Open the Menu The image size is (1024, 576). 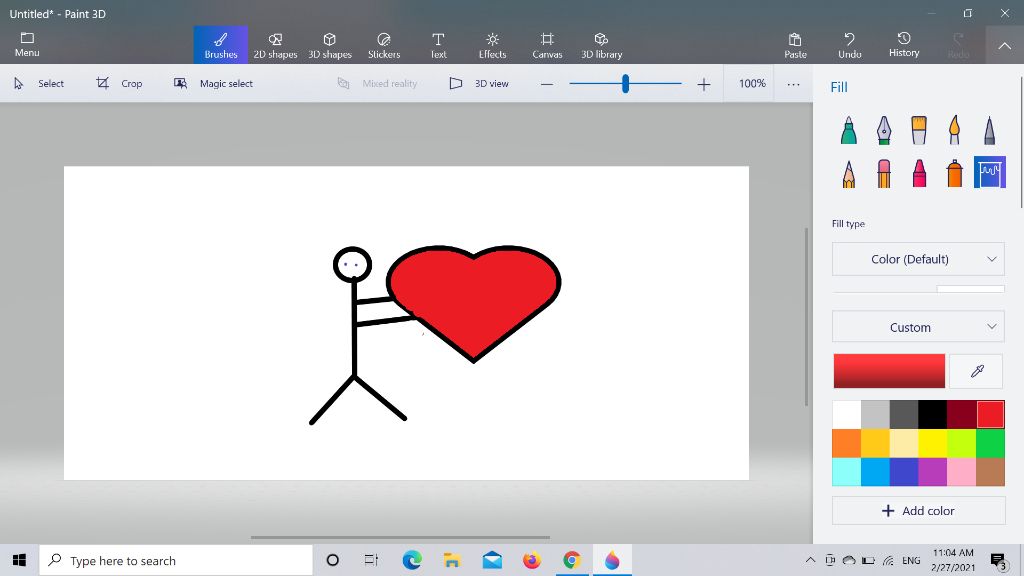(27, 45)
